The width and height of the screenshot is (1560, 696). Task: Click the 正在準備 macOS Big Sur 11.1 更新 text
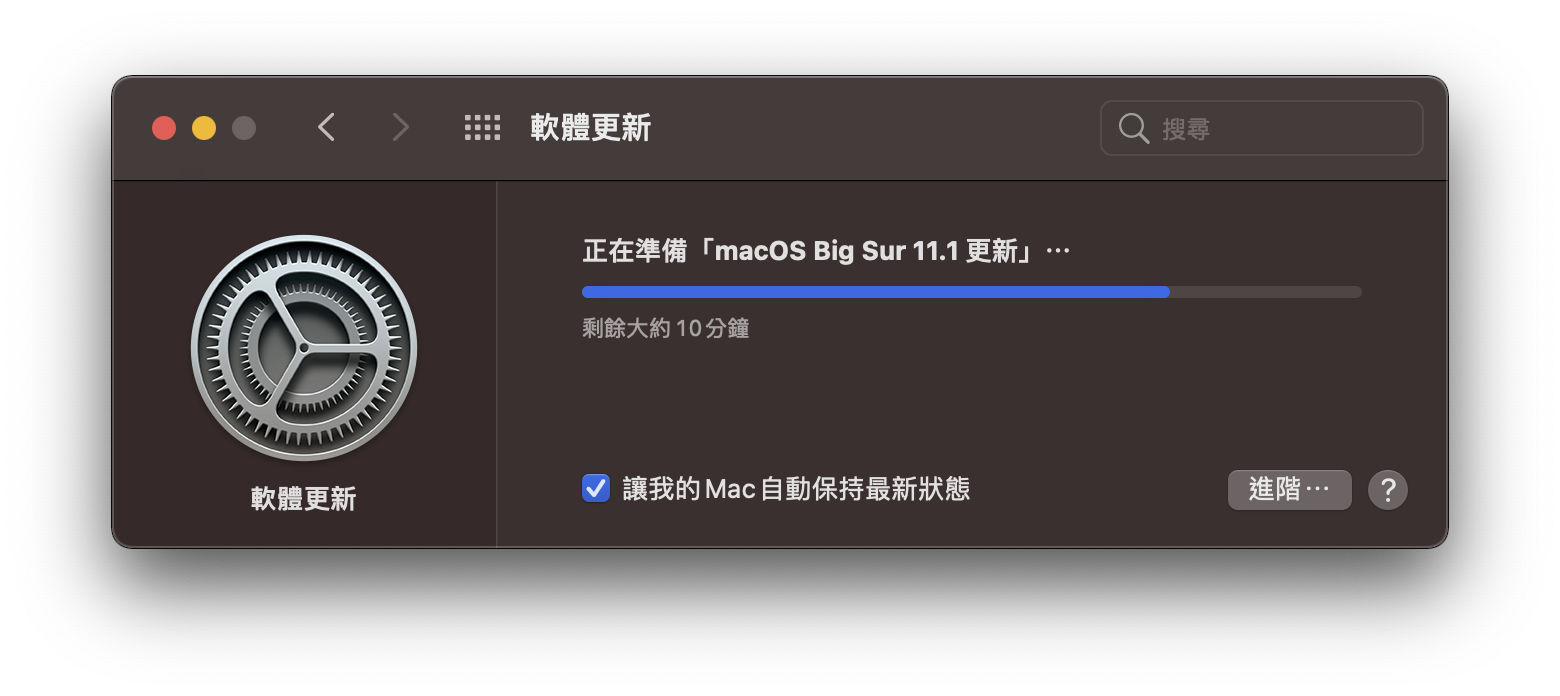click(x=826, y=250)
